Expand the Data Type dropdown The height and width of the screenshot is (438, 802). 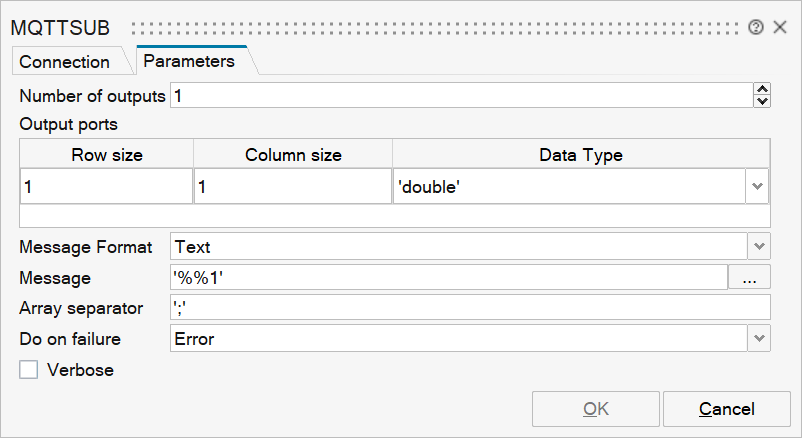[x=757, y=186]
